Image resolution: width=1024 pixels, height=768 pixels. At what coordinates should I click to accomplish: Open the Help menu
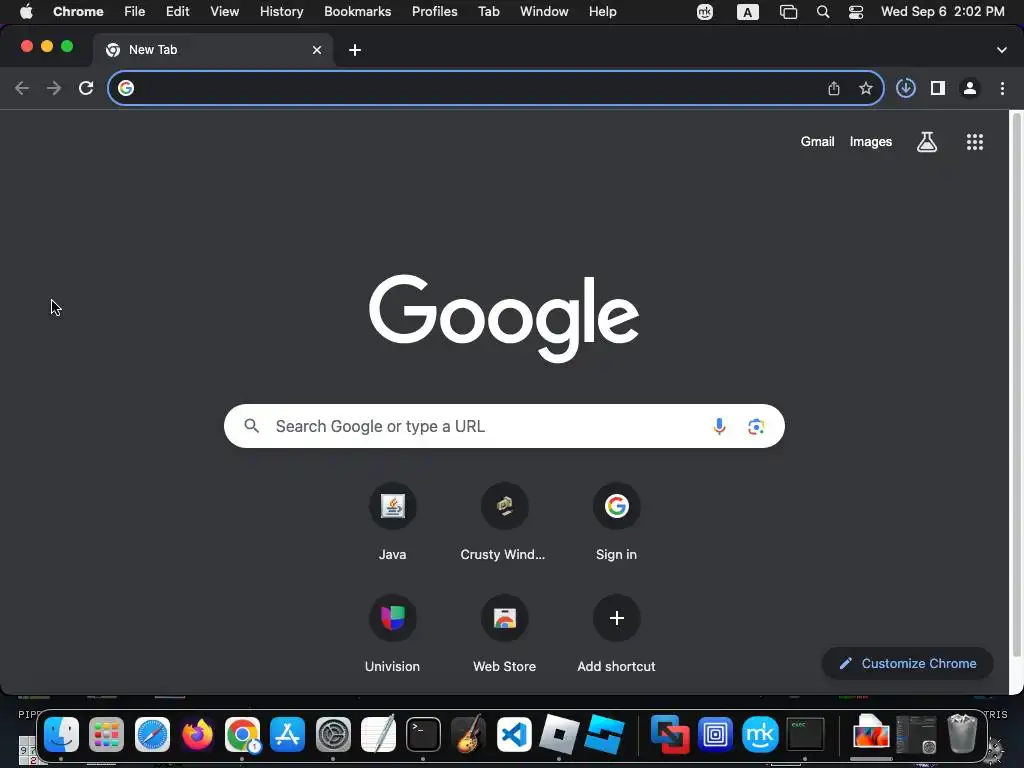tap(602, 12)
